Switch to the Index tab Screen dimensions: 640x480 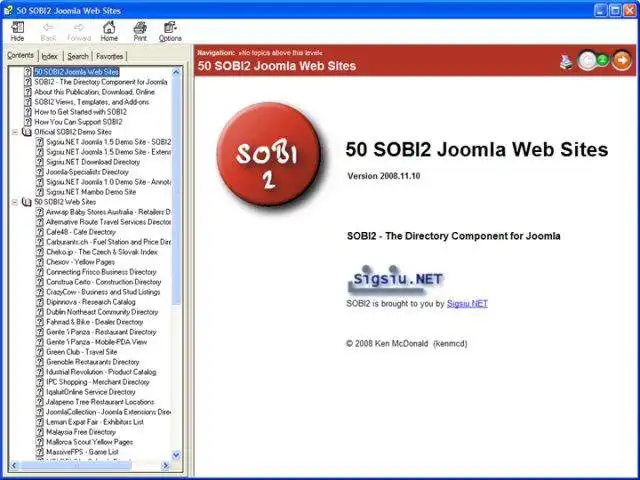click(50, 56)
